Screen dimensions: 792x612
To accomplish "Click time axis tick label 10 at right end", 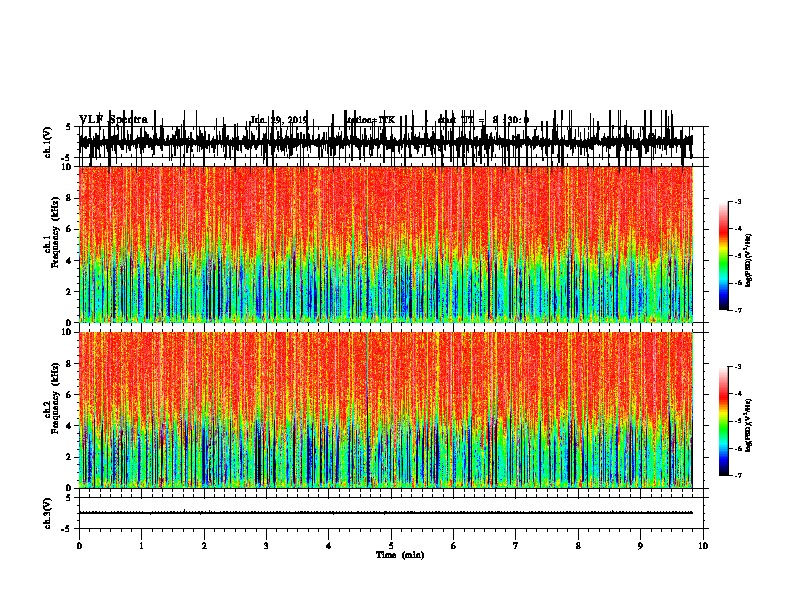I will (x=703, y=546).
